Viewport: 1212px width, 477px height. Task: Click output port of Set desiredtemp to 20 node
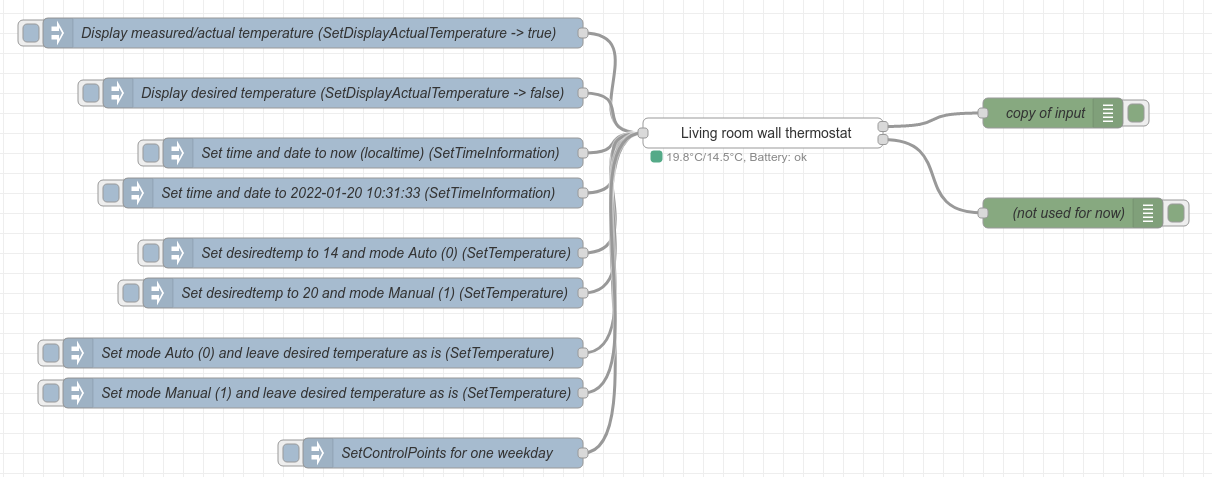[583, 293]
